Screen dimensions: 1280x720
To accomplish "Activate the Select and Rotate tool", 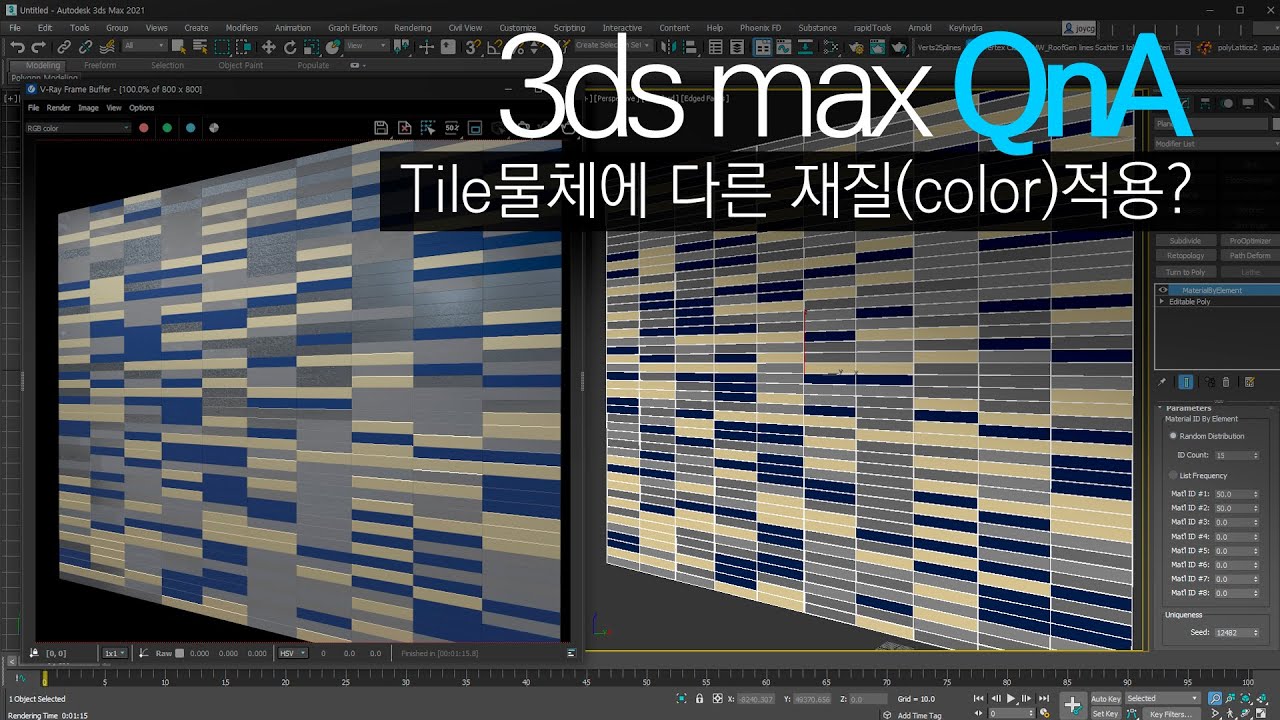I will pos(290,46).
